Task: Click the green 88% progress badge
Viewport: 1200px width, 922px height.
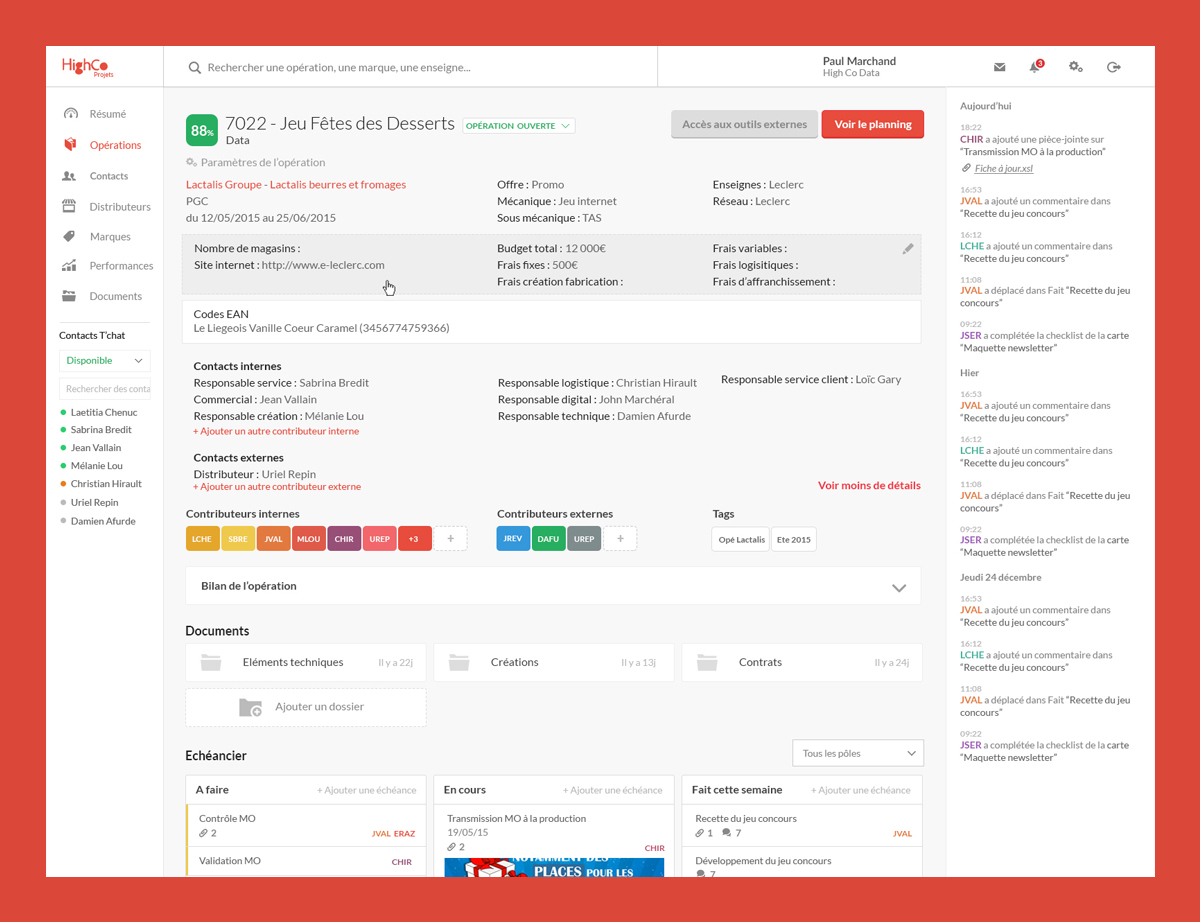Action: (202, 131)
